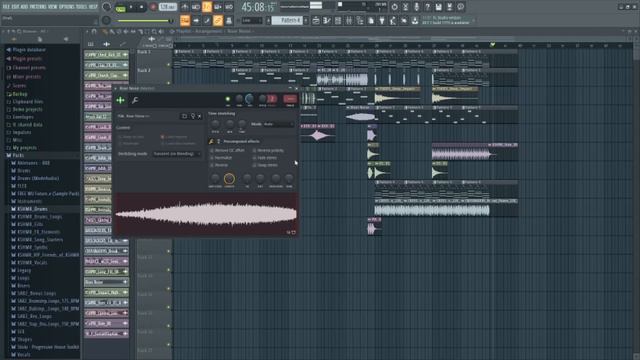The width and height of the screenshot is (640, 360).
Task: Click the record button in transport
Action: click(x=153, y=7)
